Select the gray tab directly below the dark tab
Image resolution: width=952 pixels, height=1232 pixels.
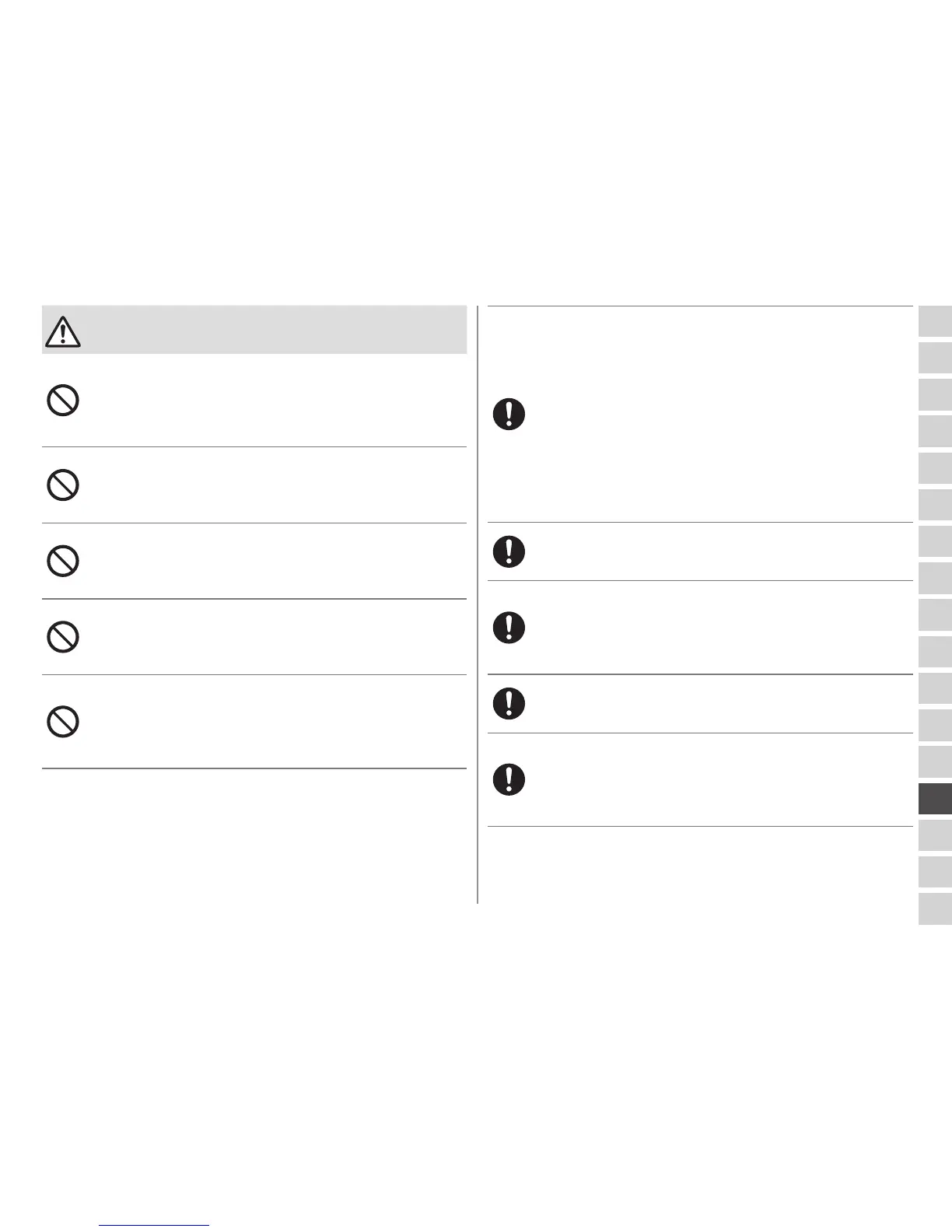(x=935, y=835)
